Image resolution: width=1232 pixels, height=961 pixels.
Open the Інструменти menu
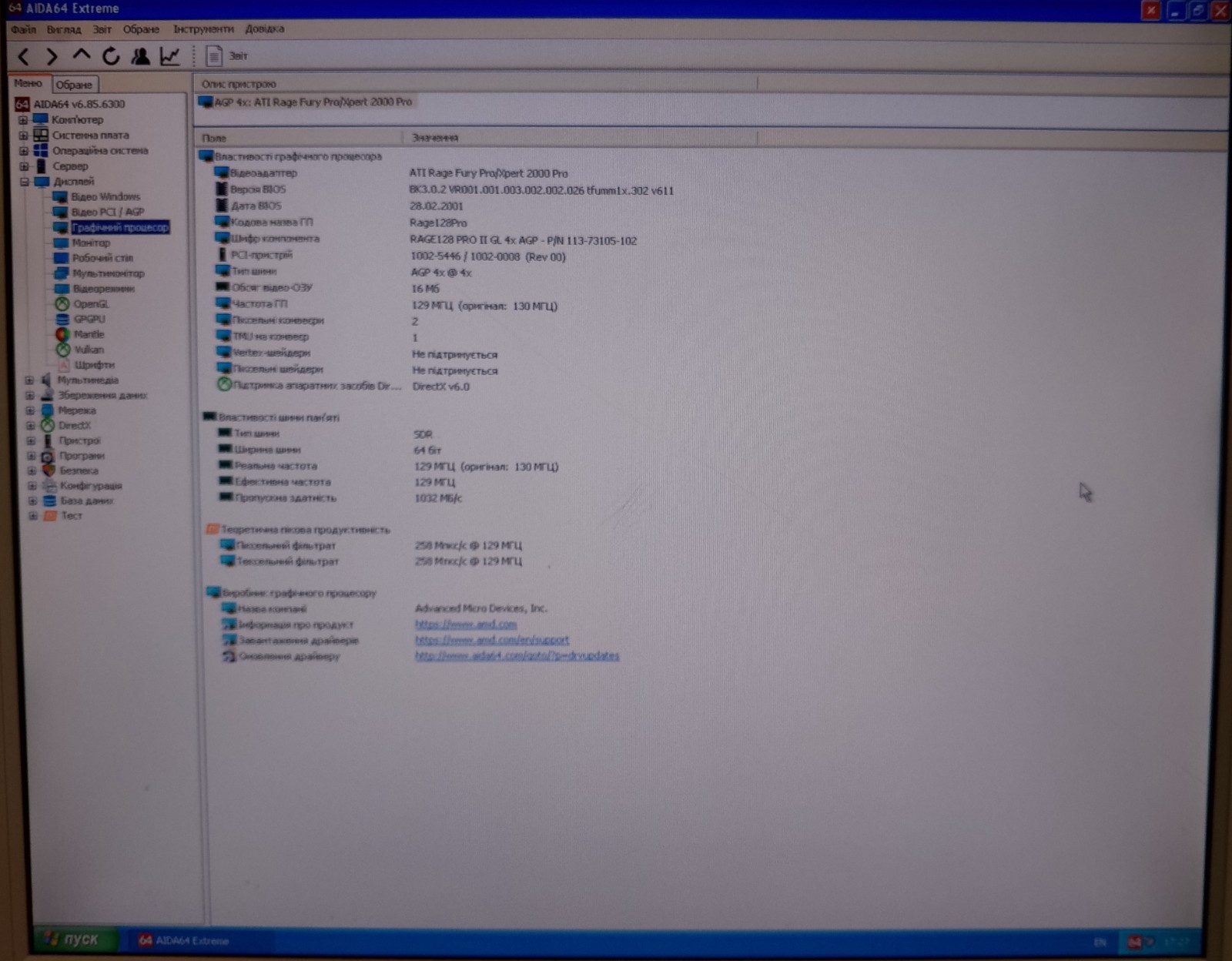pos(203,29)
